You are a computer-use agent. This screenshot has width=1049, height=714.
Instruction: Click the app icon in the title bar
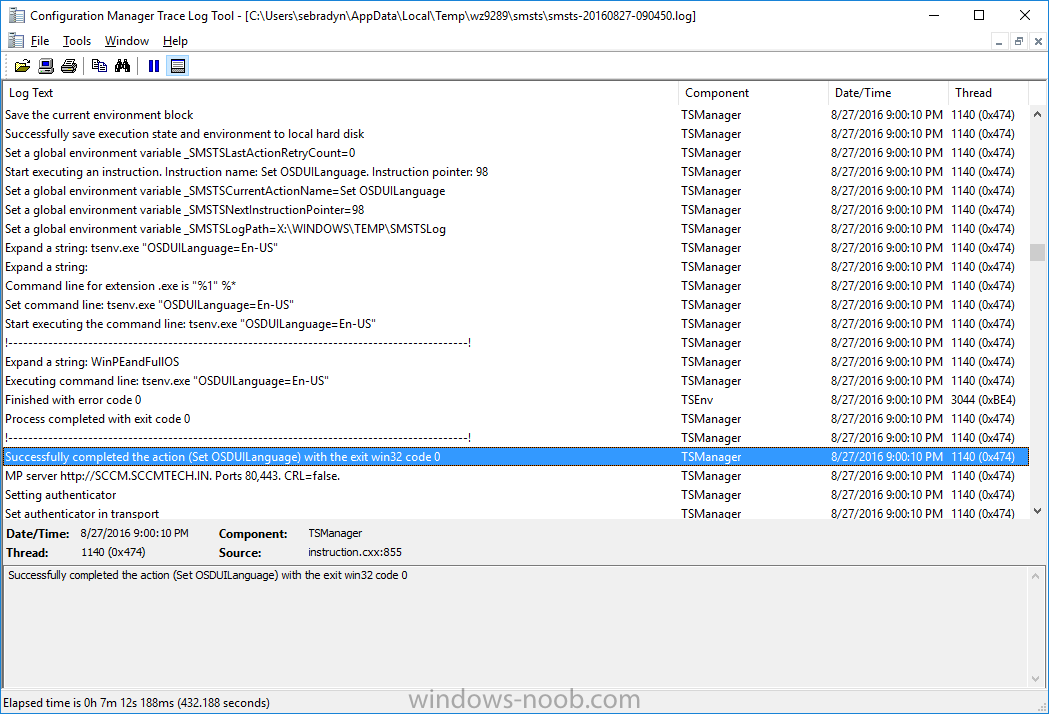(x=16, y=15)
